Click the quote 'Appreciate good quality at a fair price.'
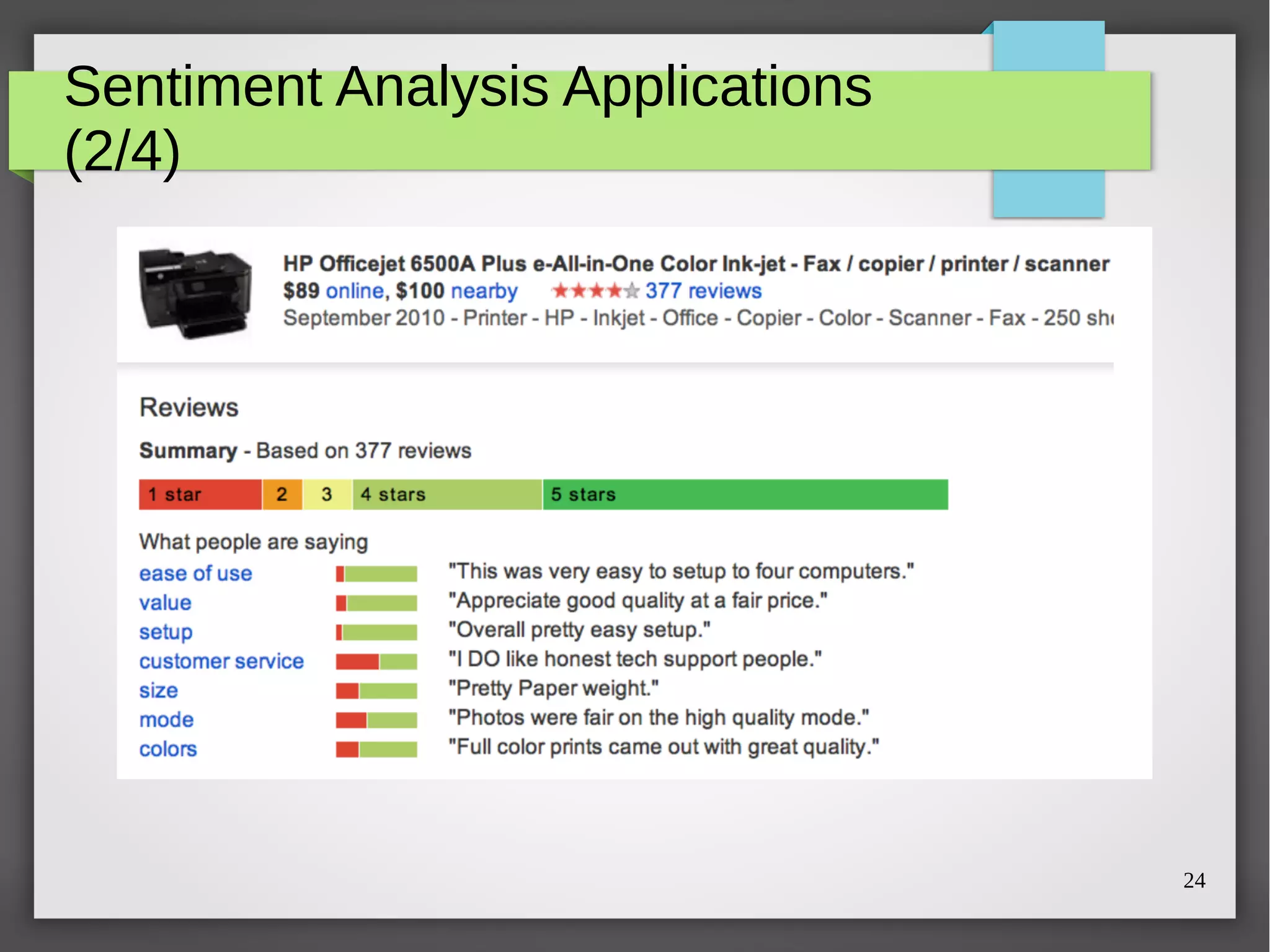Image resolution: width=1270 pixels, height=952 pixels. tap(637, 600)
